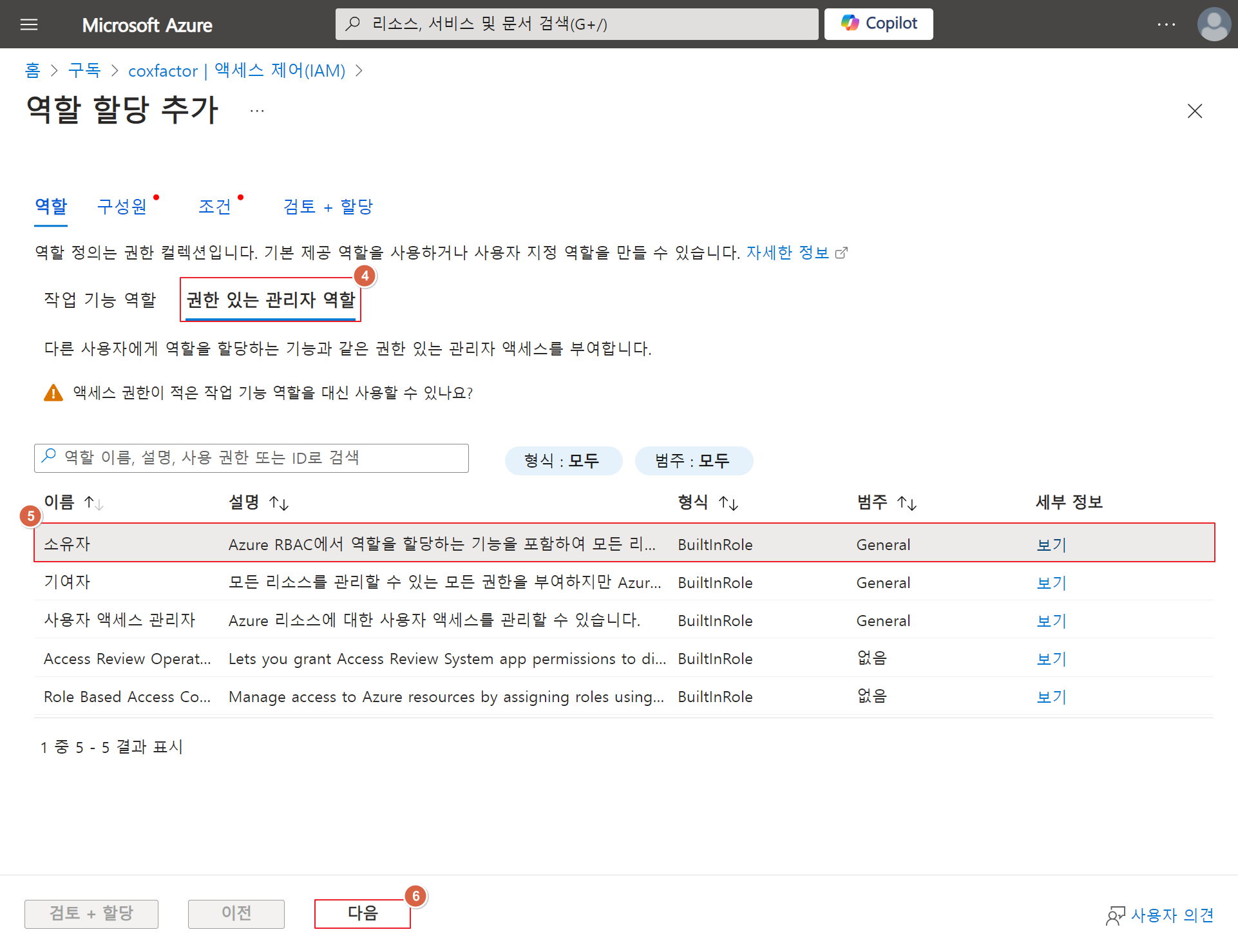Screen dimensions: 1238x952
Task: Select the 소유자 role row
Action: pyautogui.click(x=624, y=544)
